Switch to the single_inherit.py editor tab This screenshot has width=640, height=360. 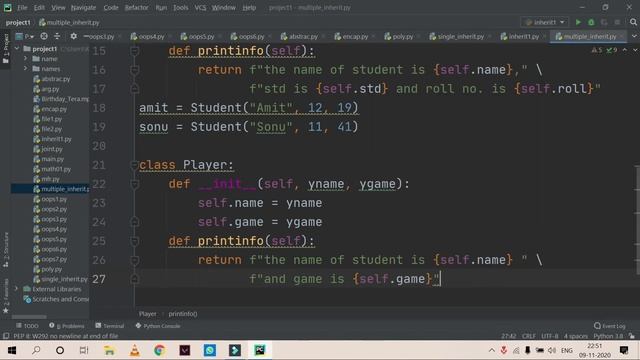[x=457, y=36]
